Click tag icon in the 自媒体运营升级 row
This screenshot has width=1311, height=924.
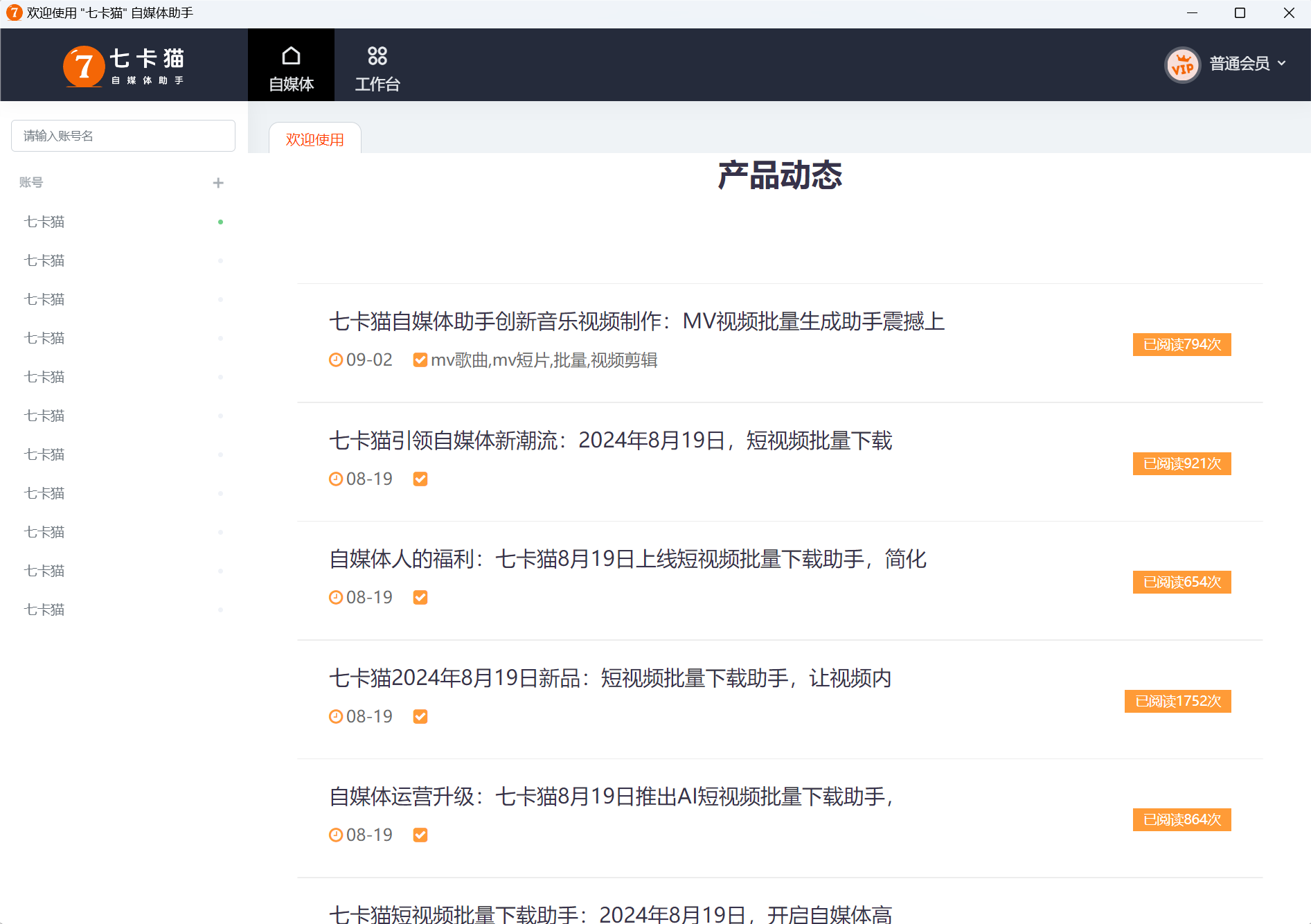point(420,835)
